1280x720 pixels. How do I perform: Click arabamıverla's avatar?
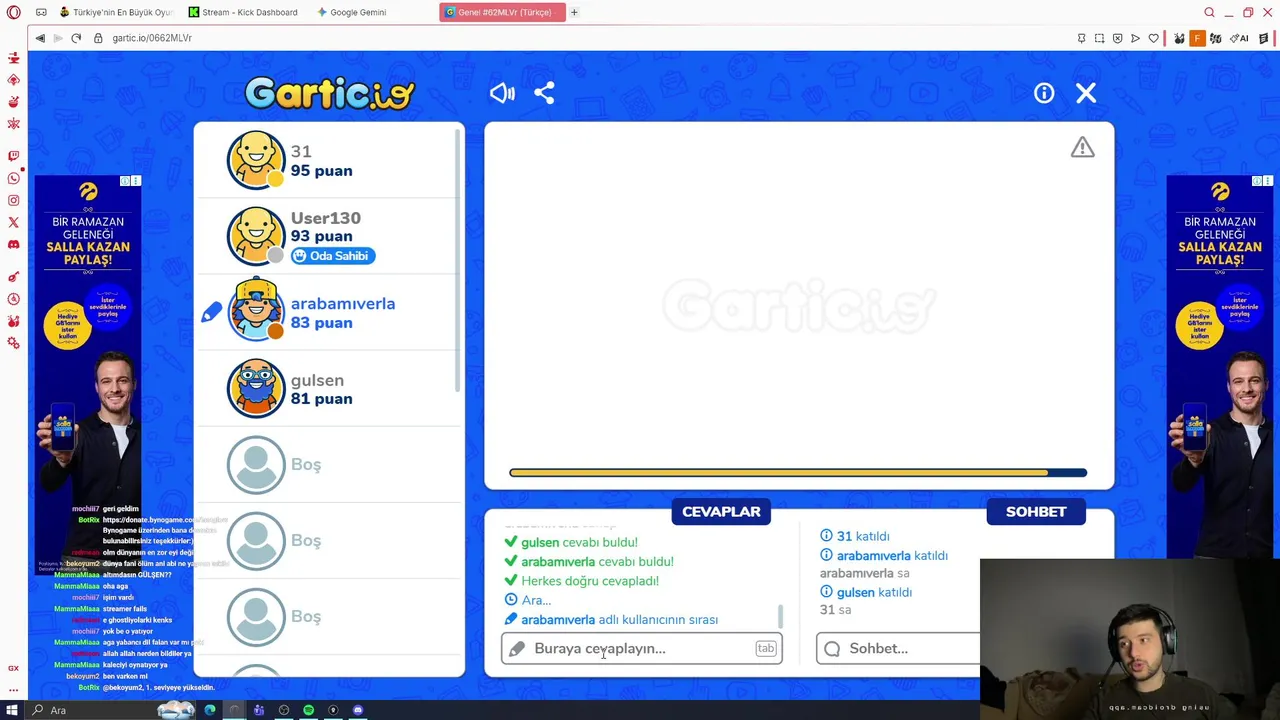[256, 311]
